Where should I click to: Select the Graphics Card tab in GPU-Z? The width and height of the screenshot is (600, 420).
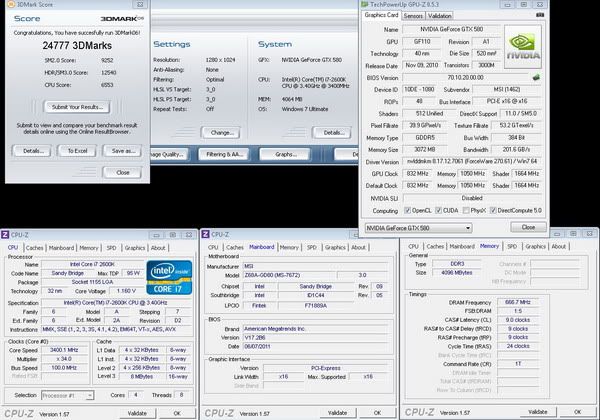click(382, 15)
